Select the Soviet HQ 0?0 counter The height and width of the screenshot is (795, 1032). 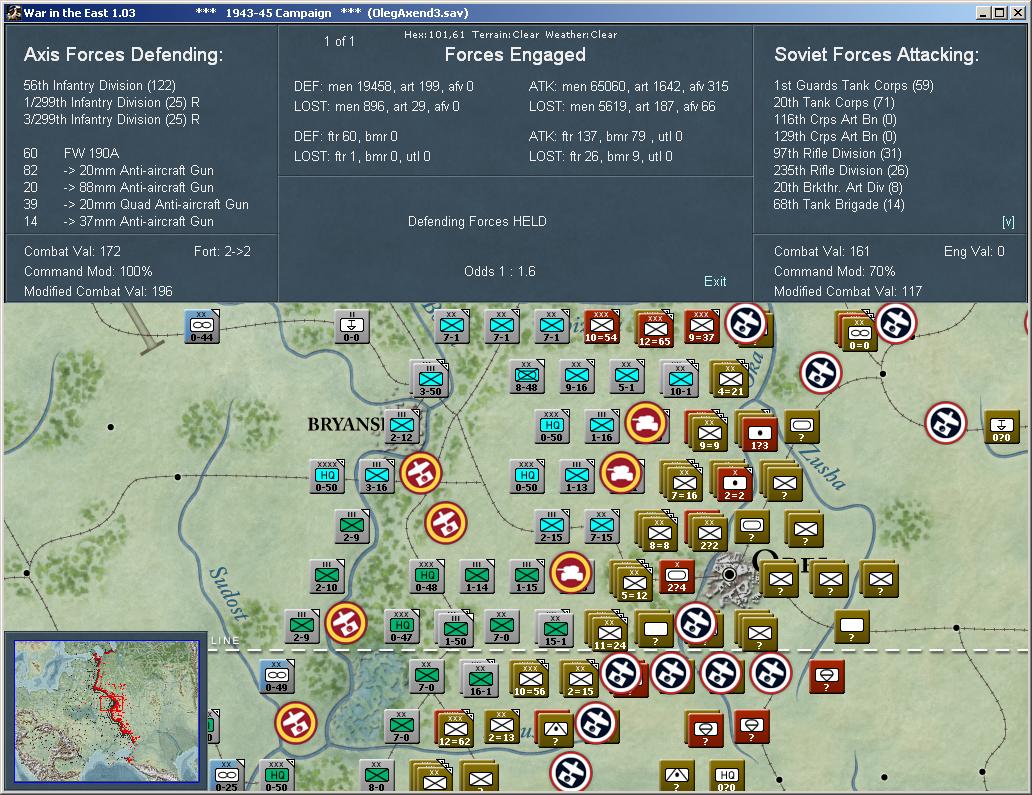click(x=726, y=777)
